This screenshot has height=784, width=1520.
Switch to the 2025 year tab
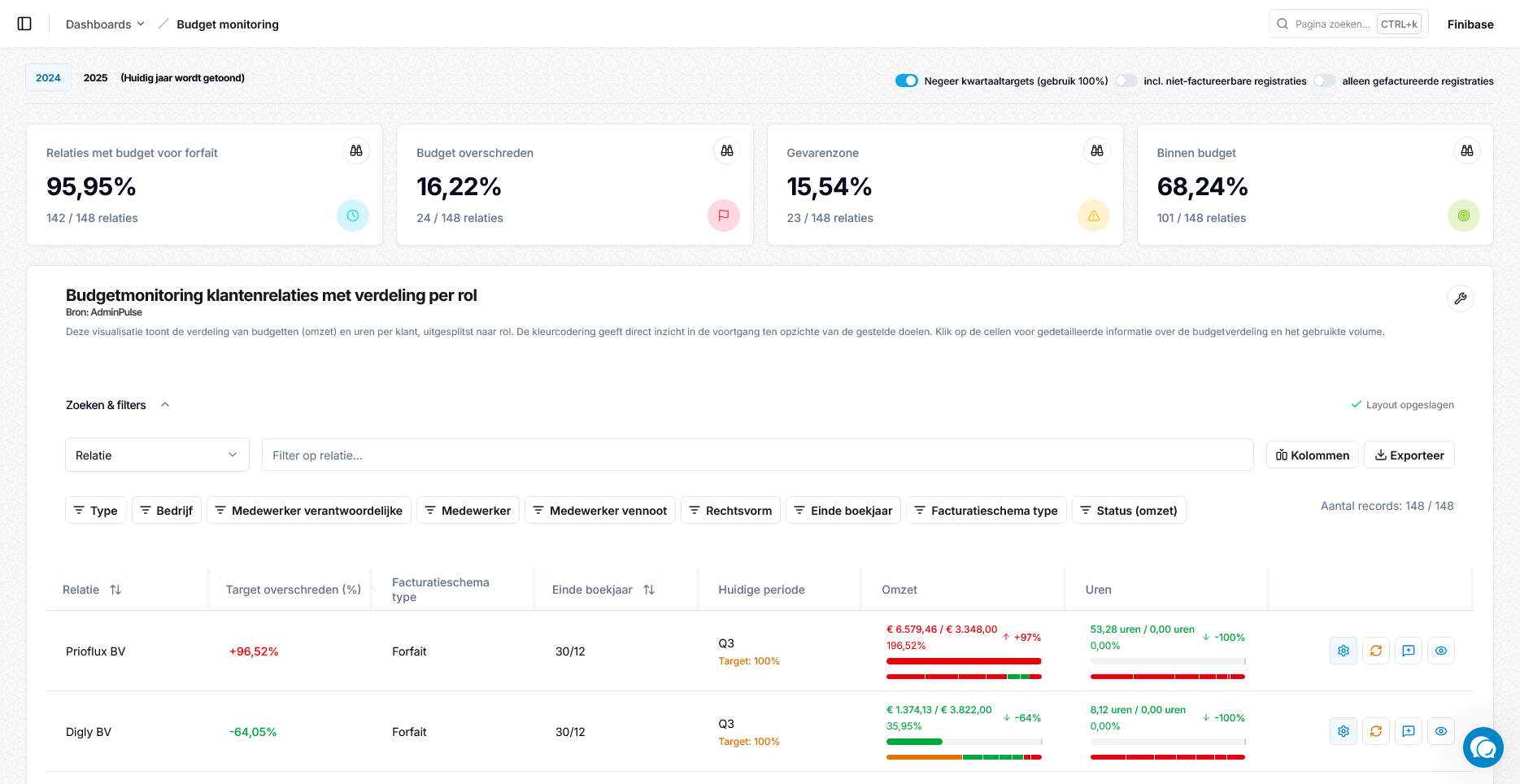tap(95, 78)
